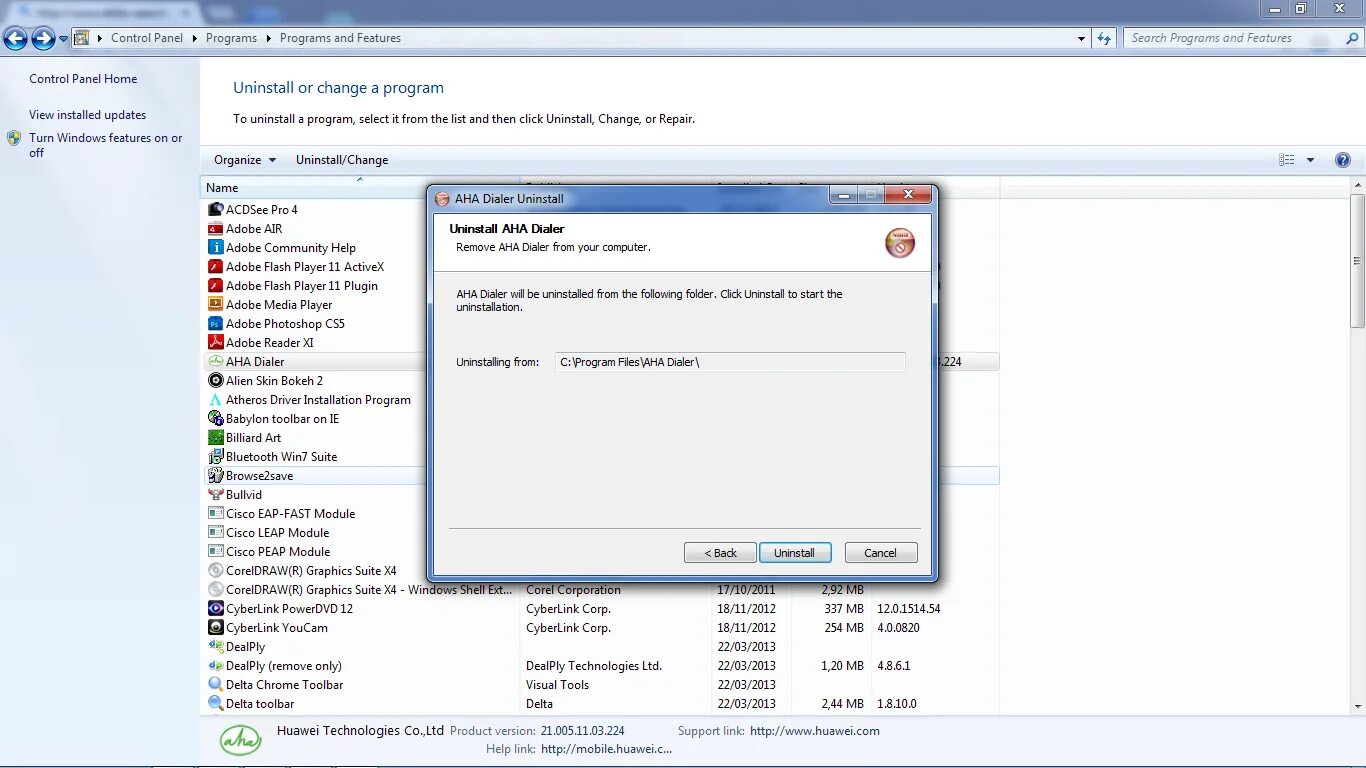Cancel the AHA Dialer uninstall
The height and width of the screenshot is (768, 1366).
880,553
